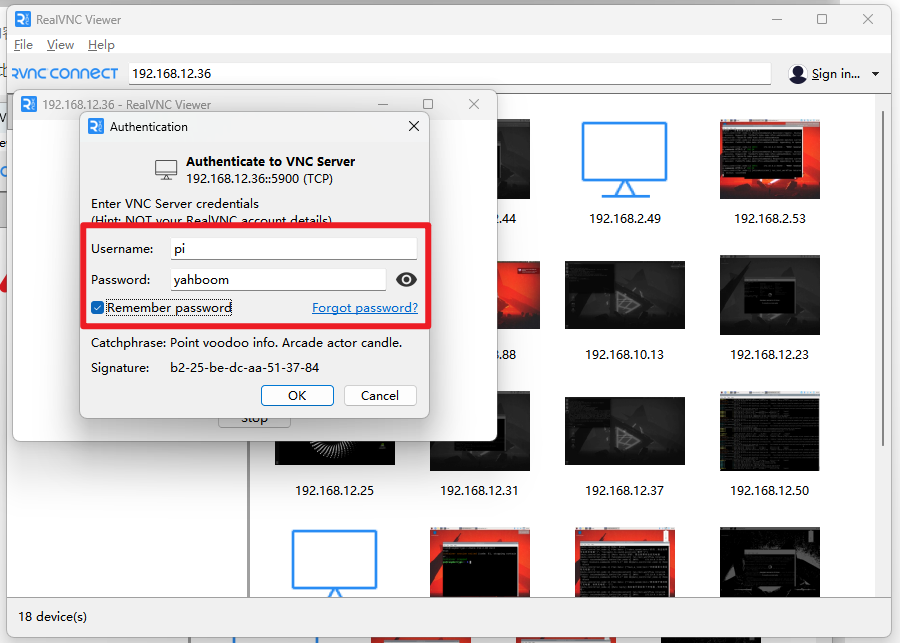
Task: Expand the Sign in dropdown arrow
Action: (875, 74)
